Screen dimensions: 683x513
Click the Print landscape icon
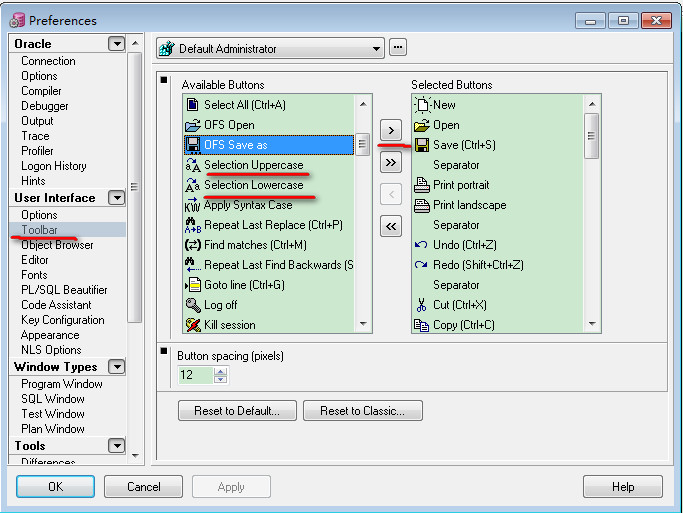422,205
